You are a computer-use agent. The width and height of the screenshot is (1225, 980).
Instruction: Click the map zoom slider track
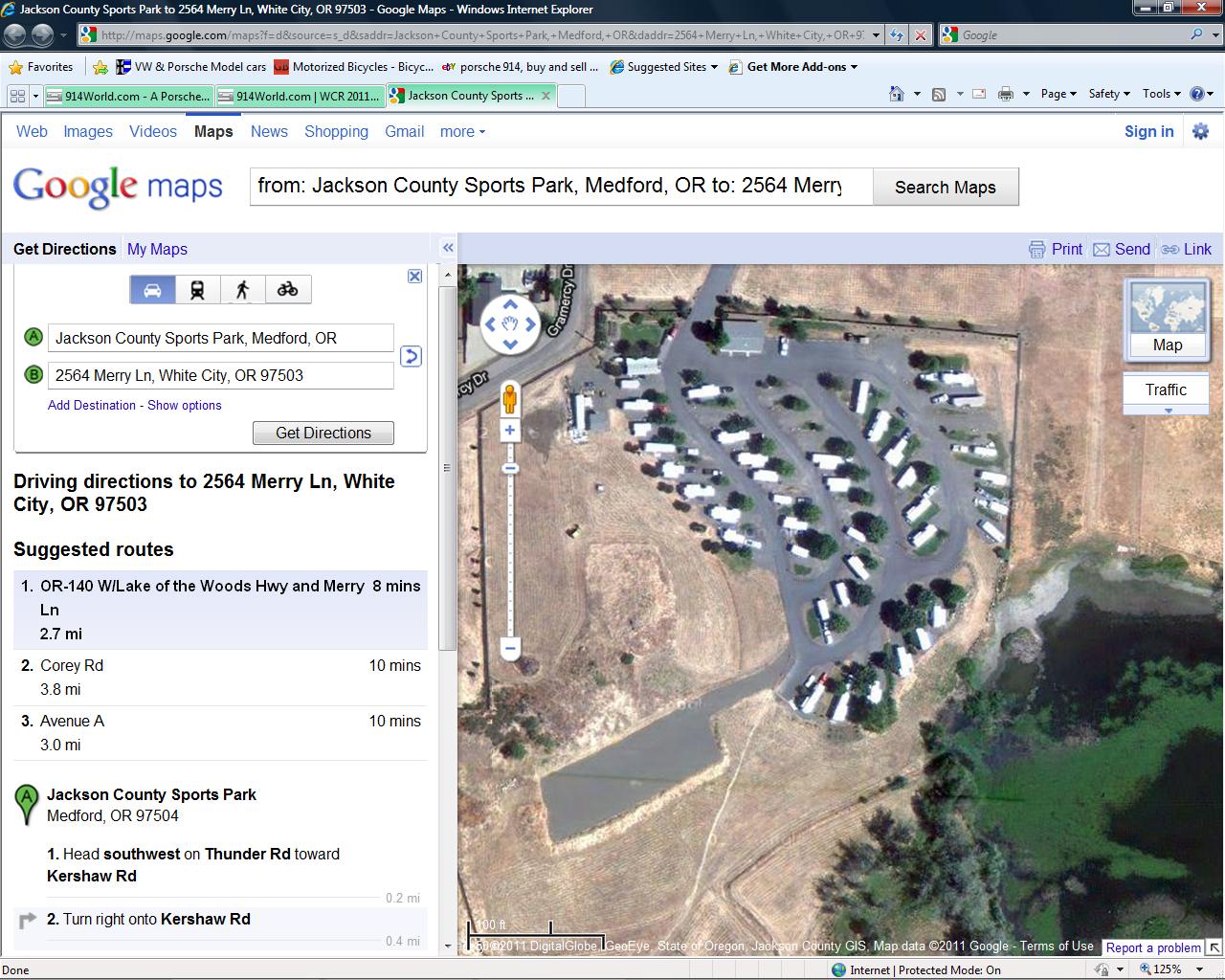click(x=510, y=555)
